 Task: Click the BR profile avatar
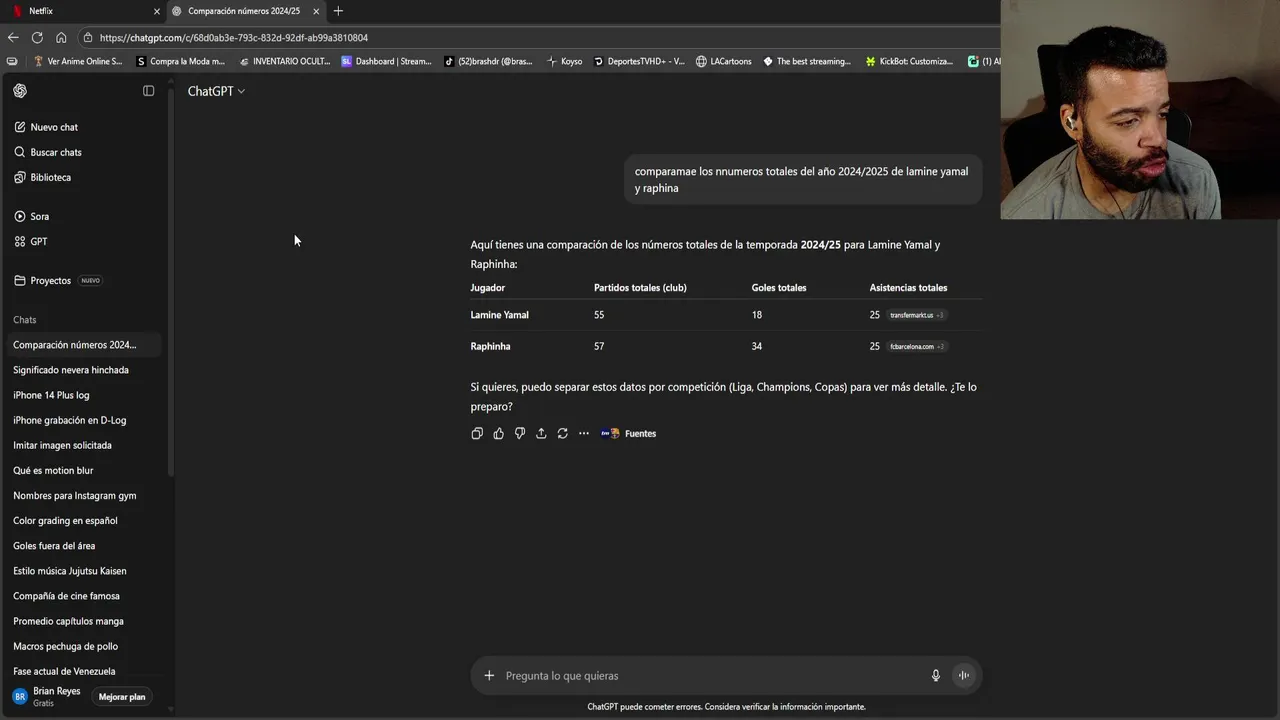[20, 696]
